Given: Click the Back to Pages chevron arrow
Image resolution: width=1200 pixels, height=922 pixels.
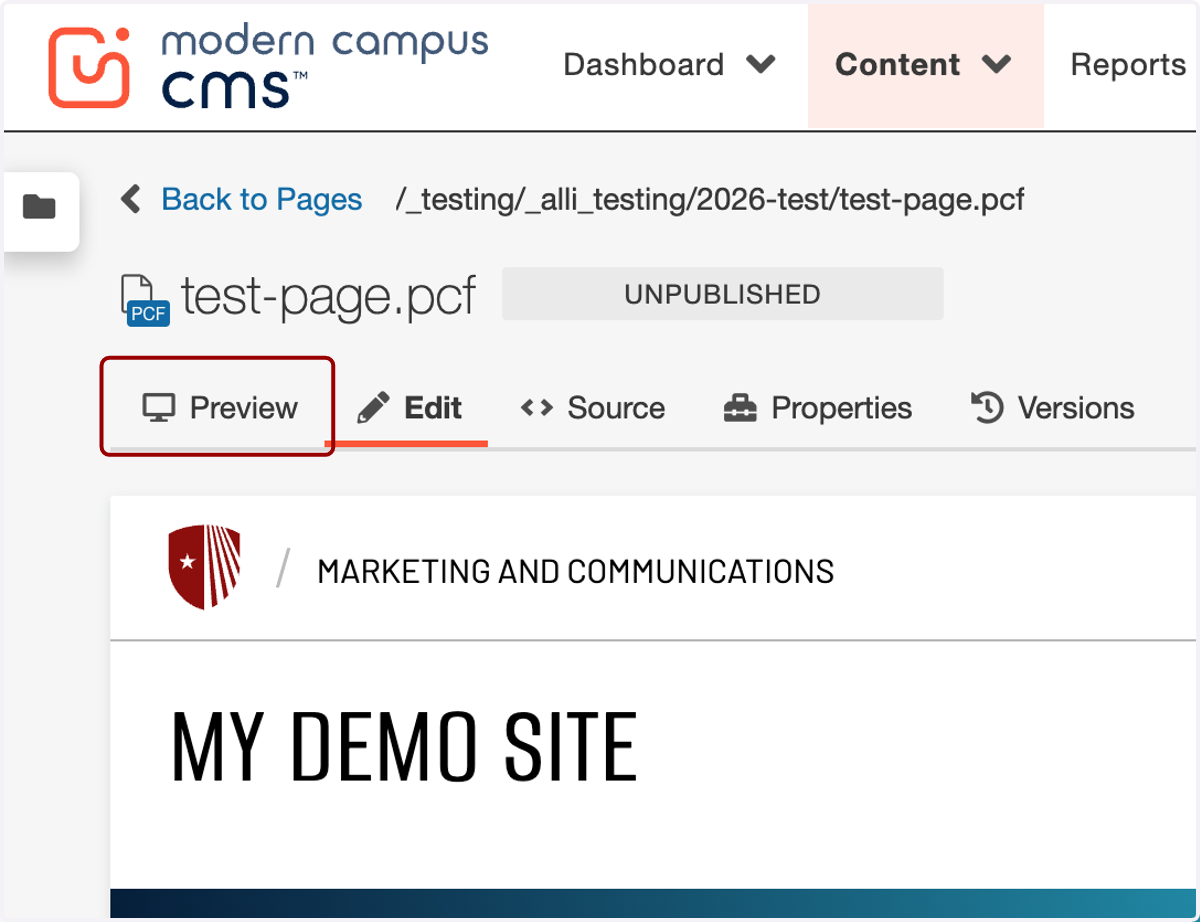Looking at the screenshot, I should 131,199.
